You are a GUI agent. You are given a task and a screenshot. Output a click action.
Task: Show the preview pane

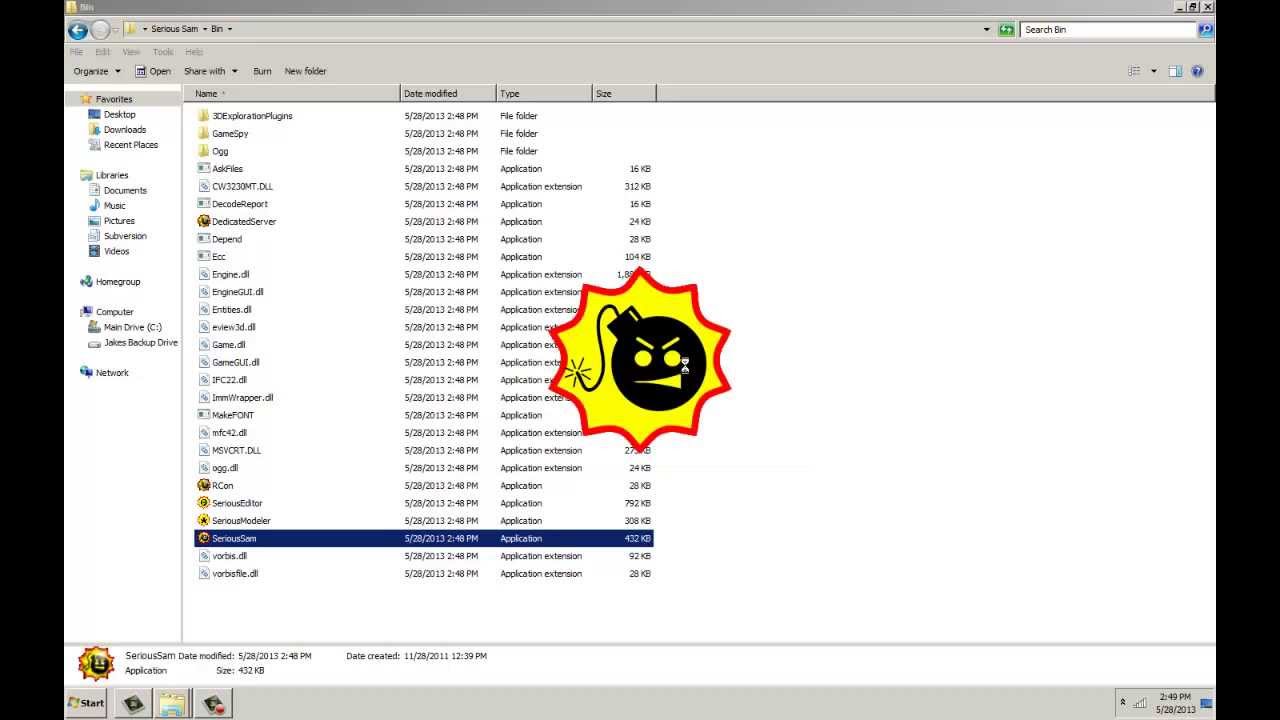pyautogui.click(x=1174, y=71)
